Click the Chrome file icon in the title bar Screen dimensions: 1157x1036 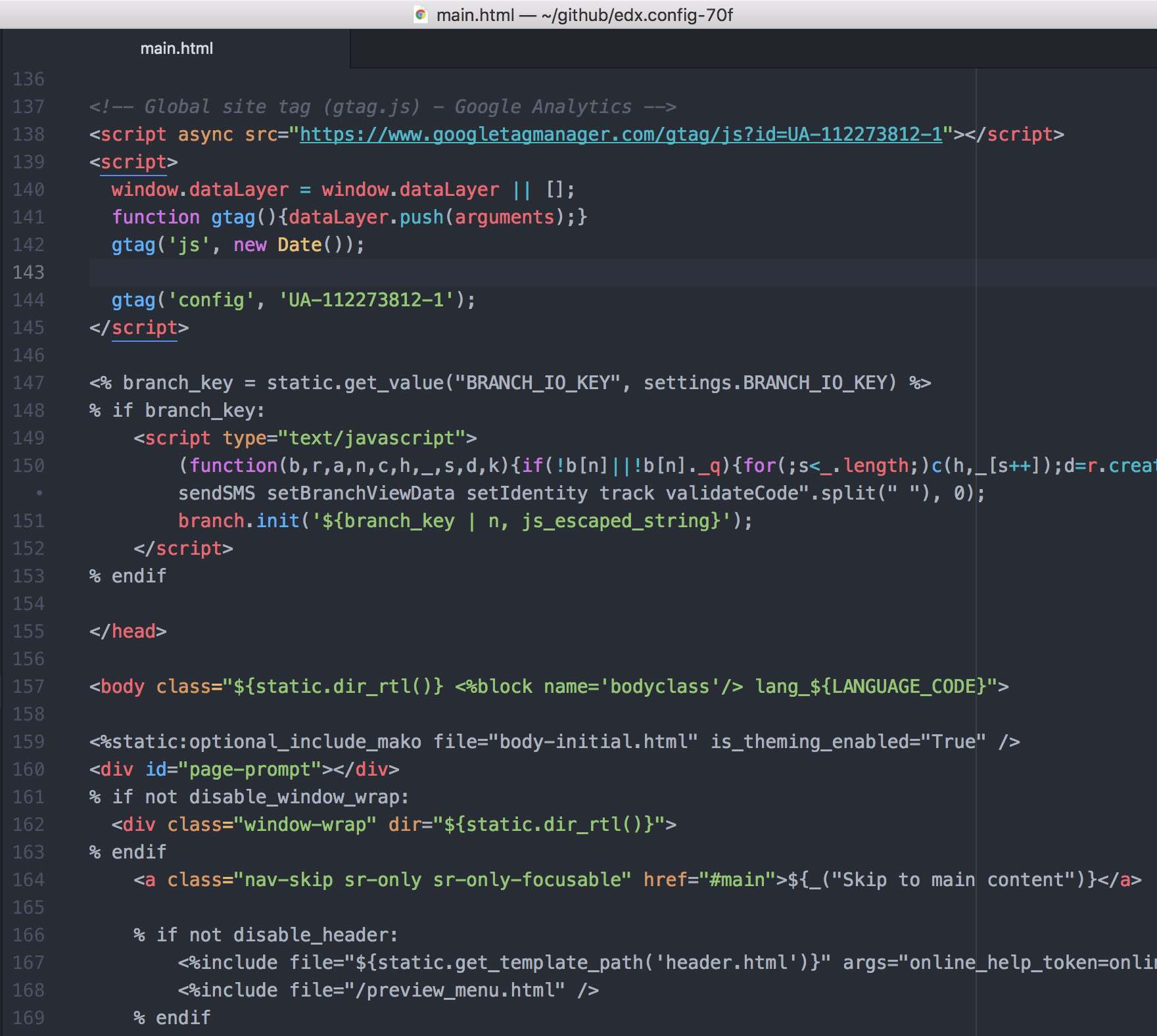click(x=421, y=14)
